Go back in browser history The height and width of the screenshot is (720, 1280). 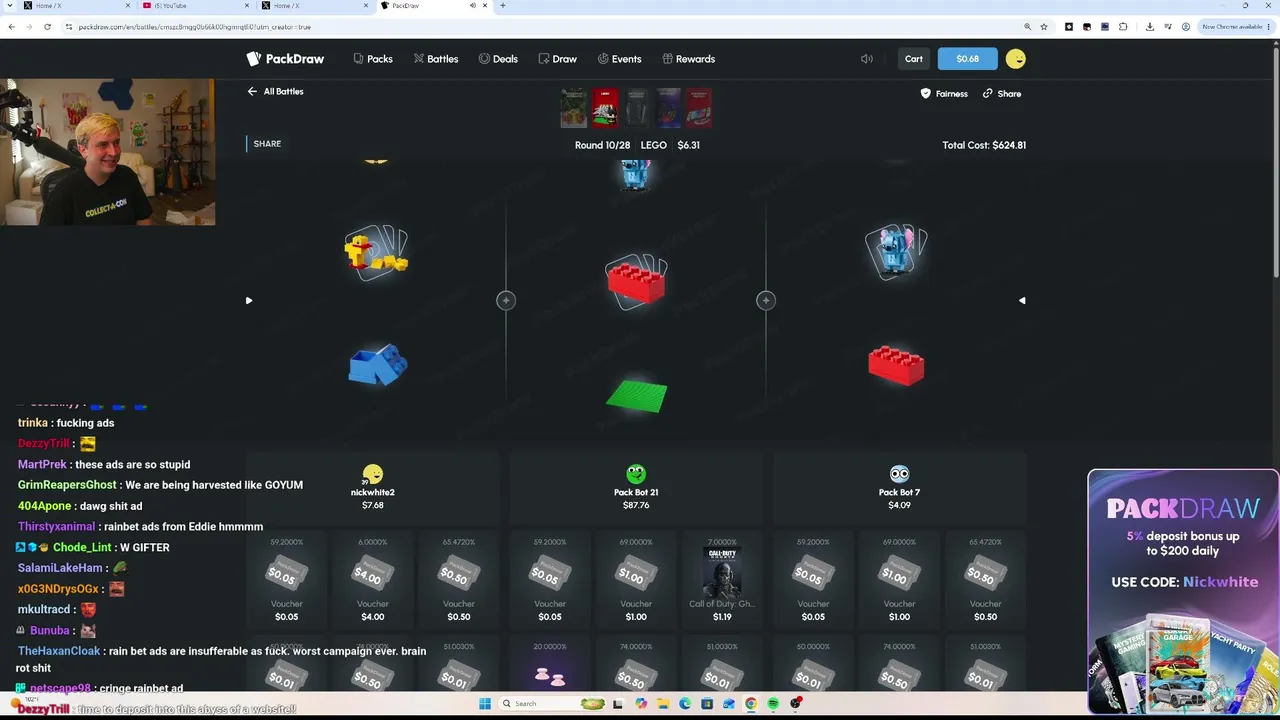pyautogui.click(x=11, y=27)
